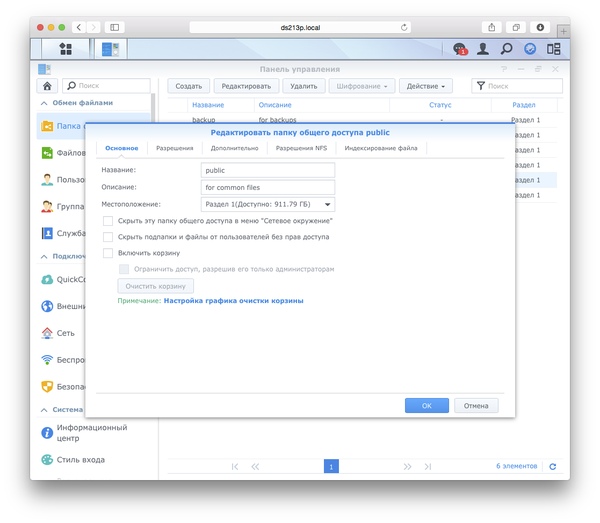
Task: Click the Описание input field
Action: (268, 187)
